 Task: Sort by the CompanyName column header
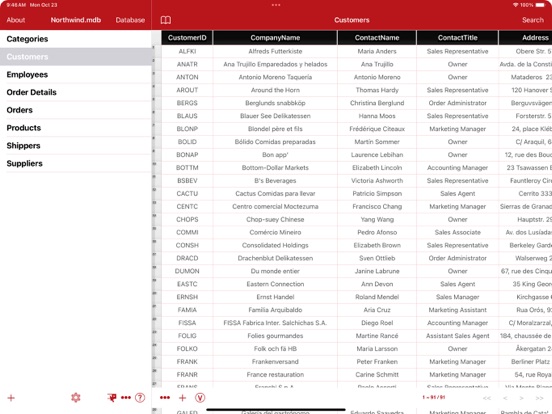click(x=275, y=38)
